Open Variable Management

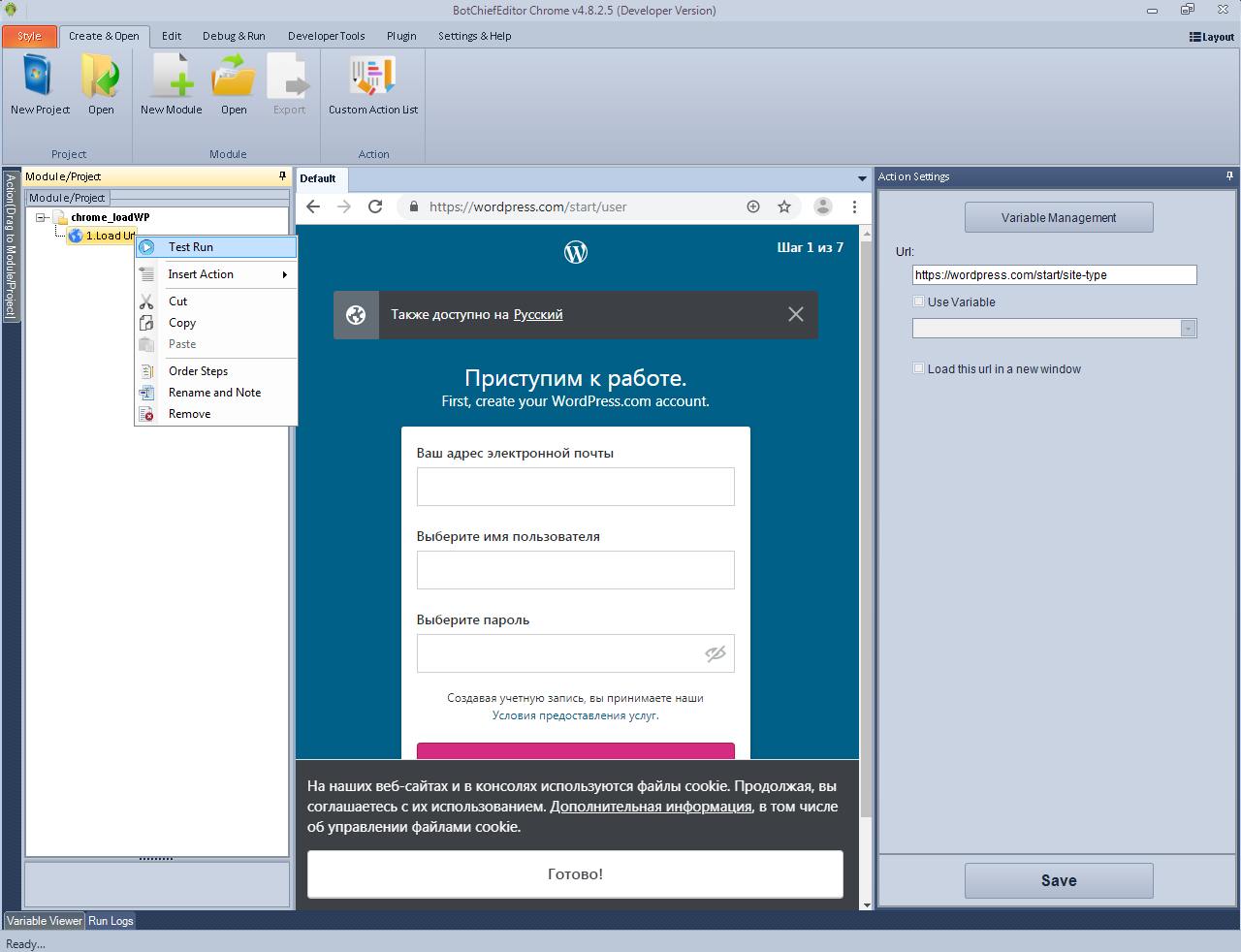(x=1059, y=217)
